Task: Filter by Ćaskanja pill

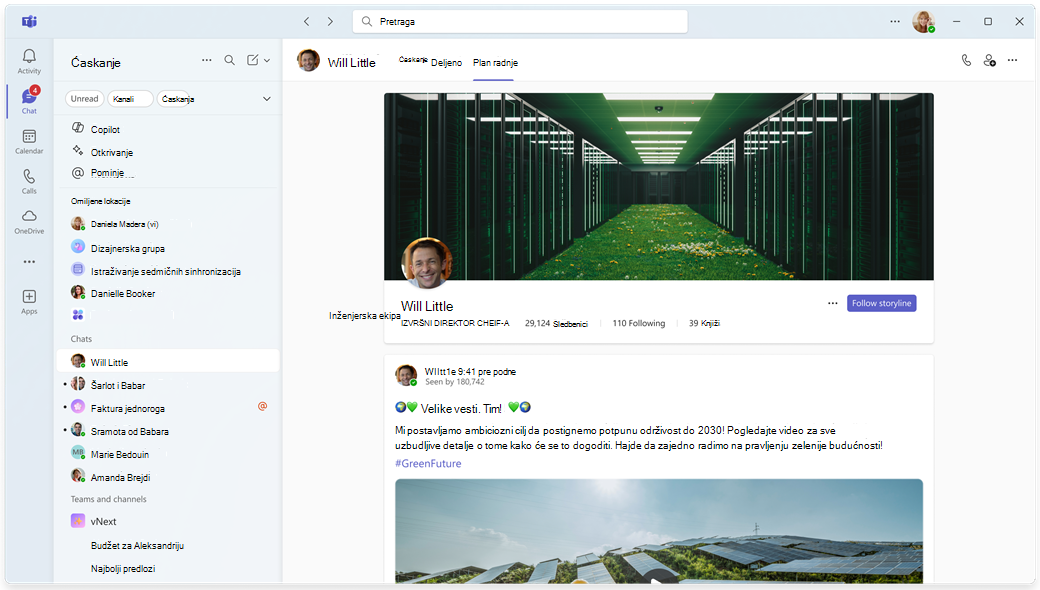Action: point(176,99)
